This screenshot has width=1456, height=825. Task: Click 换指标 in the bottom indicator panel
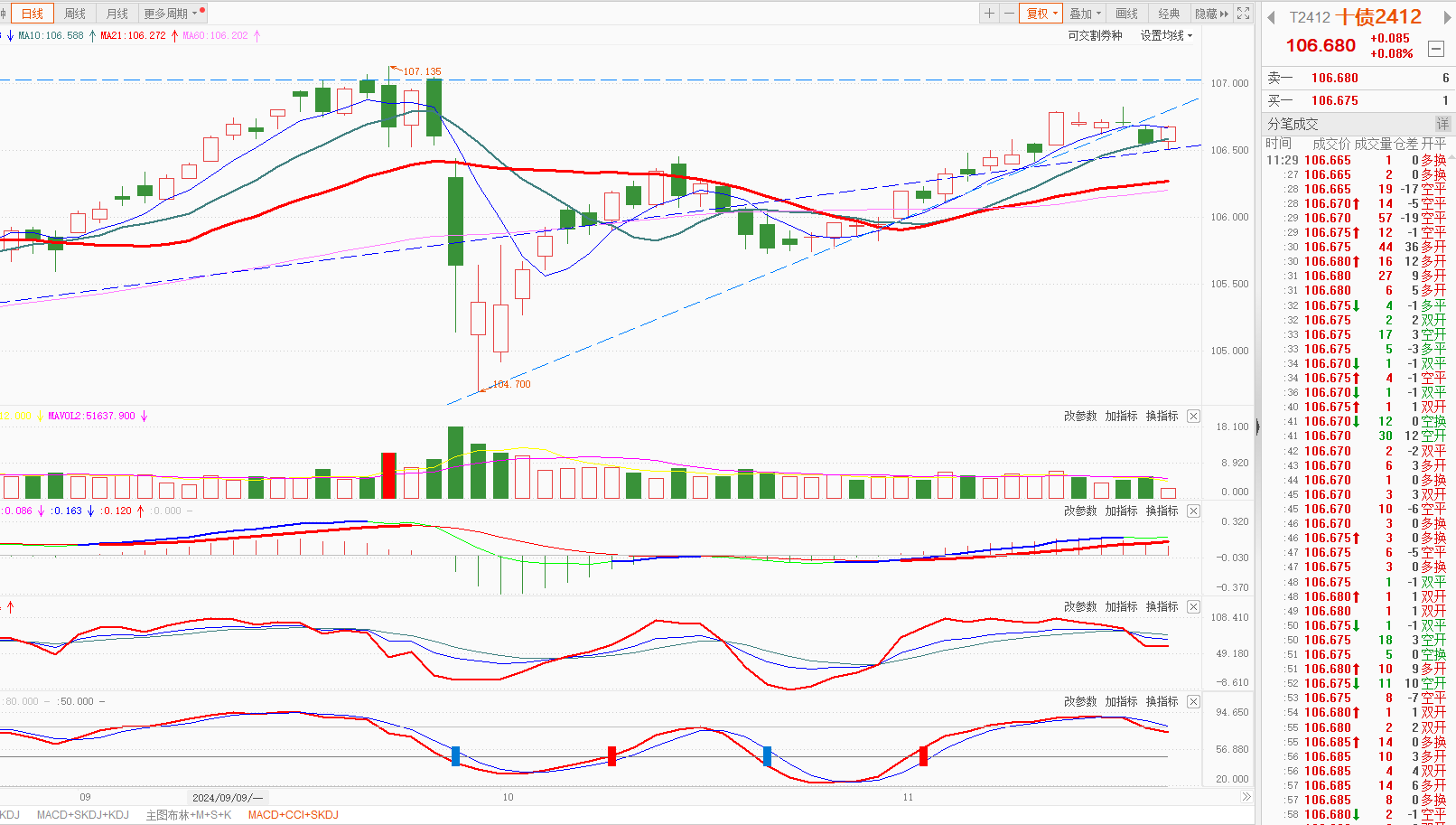(1162, 702)
